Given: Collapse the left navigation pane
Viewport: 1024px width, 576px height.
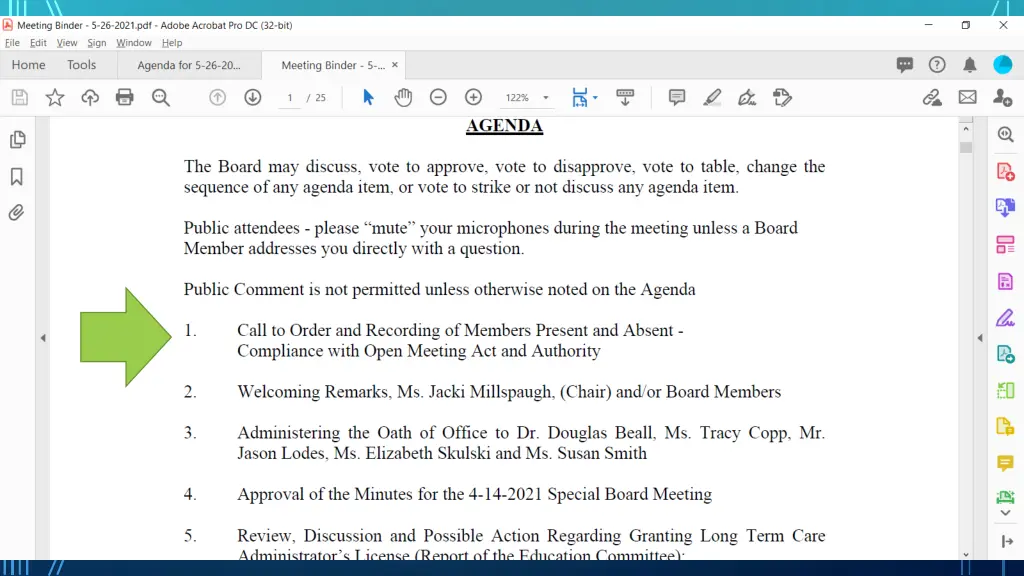Looking at the screenshot, I should tap(43, 338).
